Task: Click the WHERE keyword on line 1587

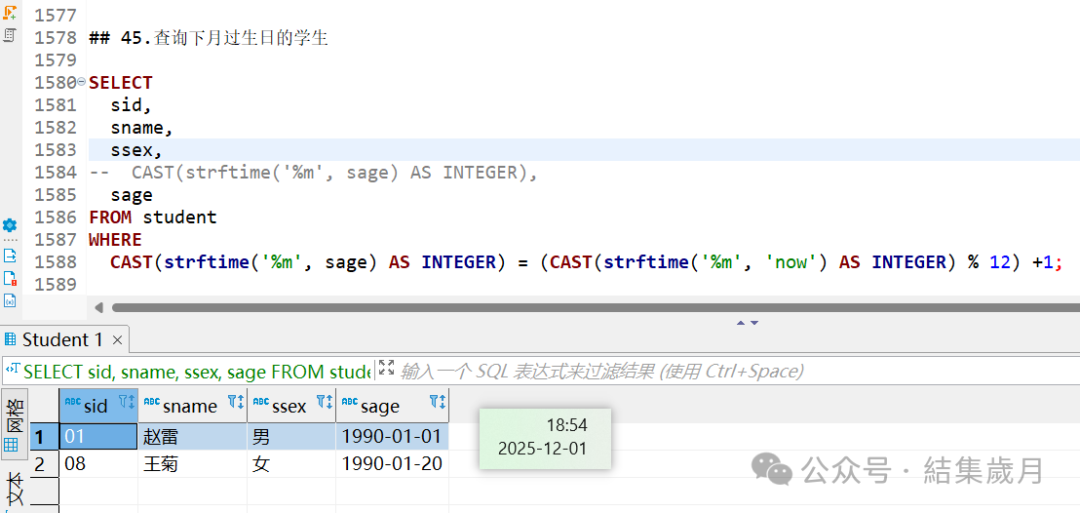Action: click(115, 240)
